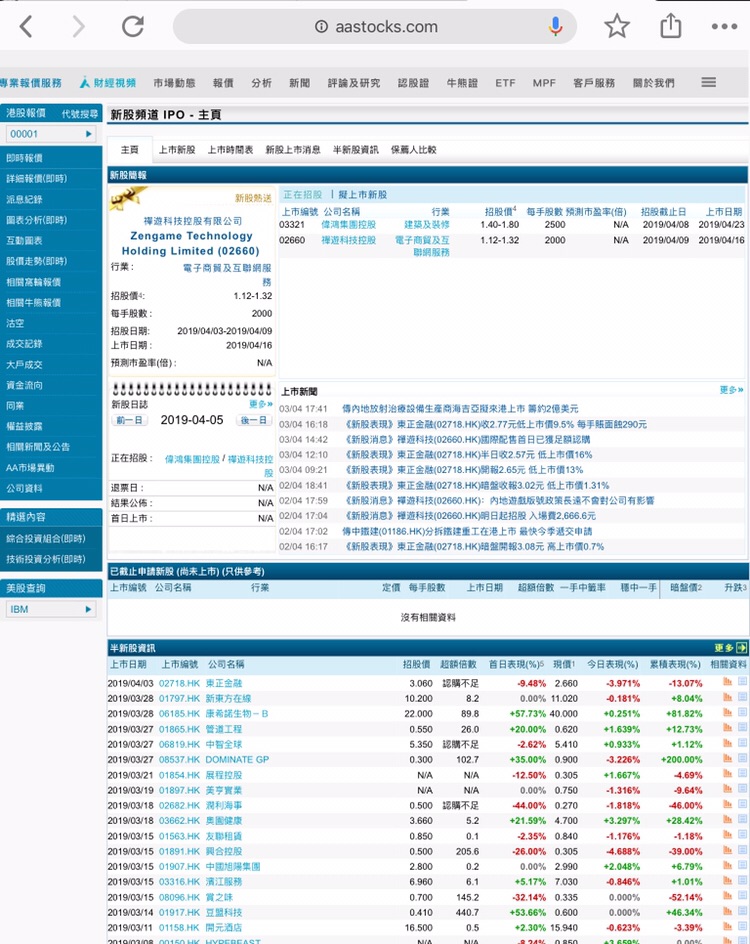Click 更多 link beside 上市新聞

(731, 390)
